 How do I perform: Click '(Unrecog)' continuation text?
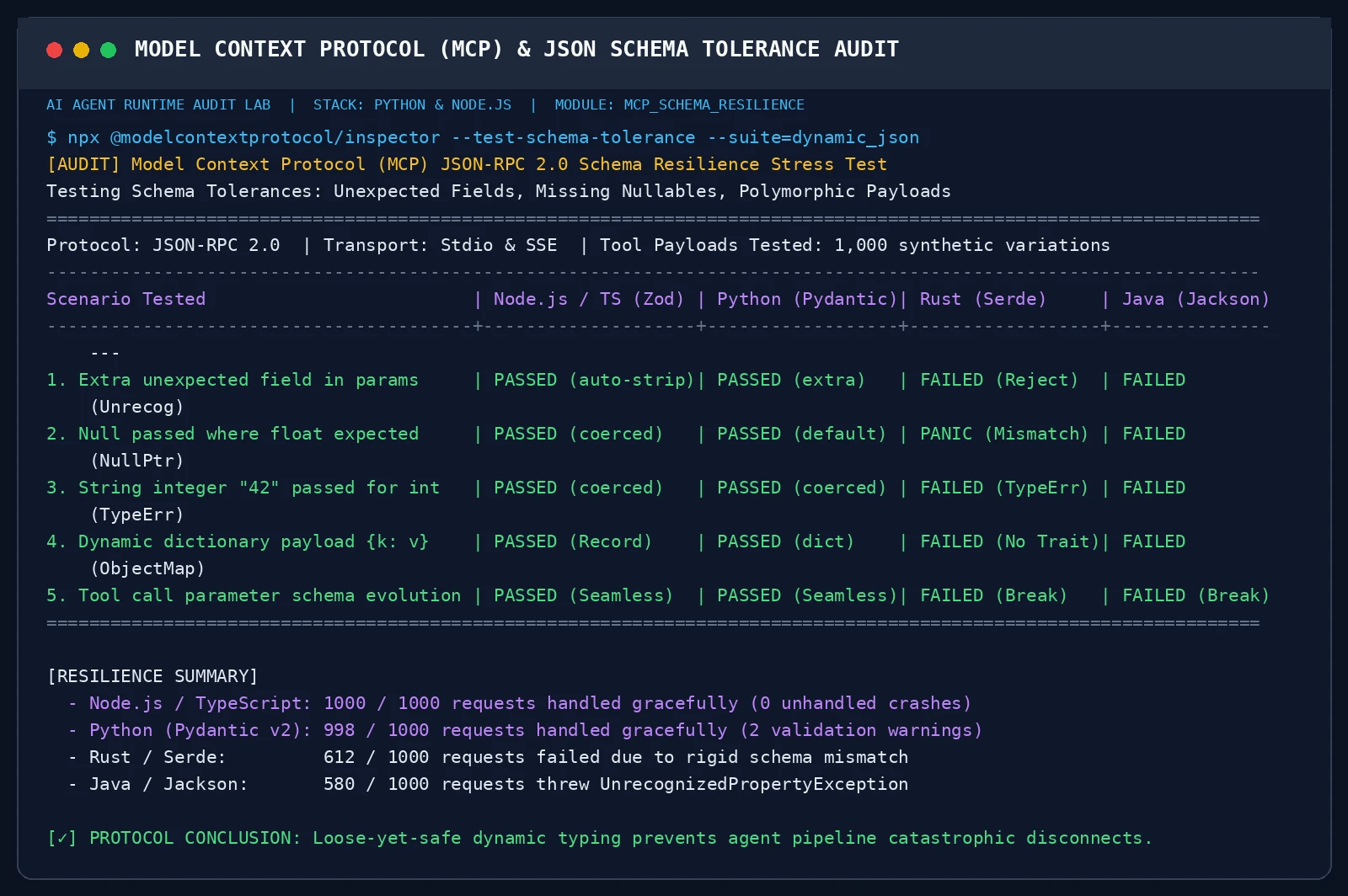point(136,407)
